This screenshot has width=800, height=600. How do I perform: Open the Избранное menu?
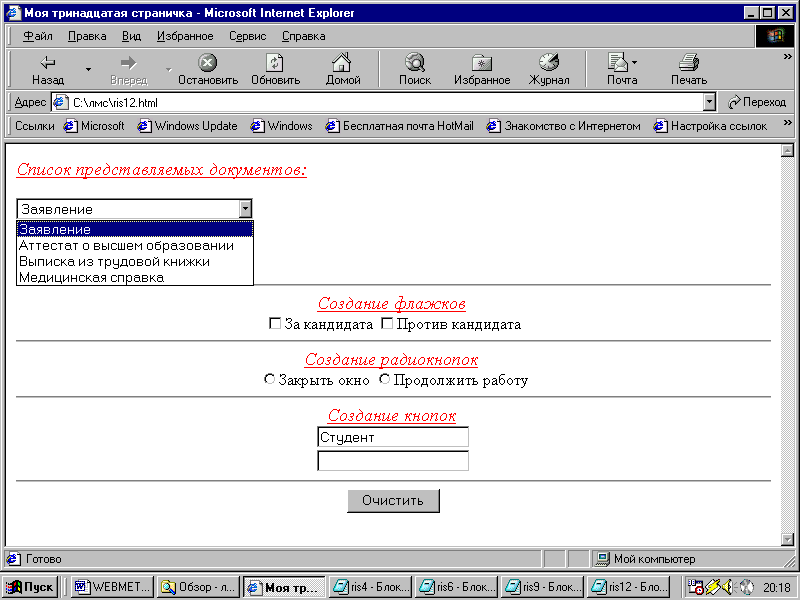tap(185, 36)
